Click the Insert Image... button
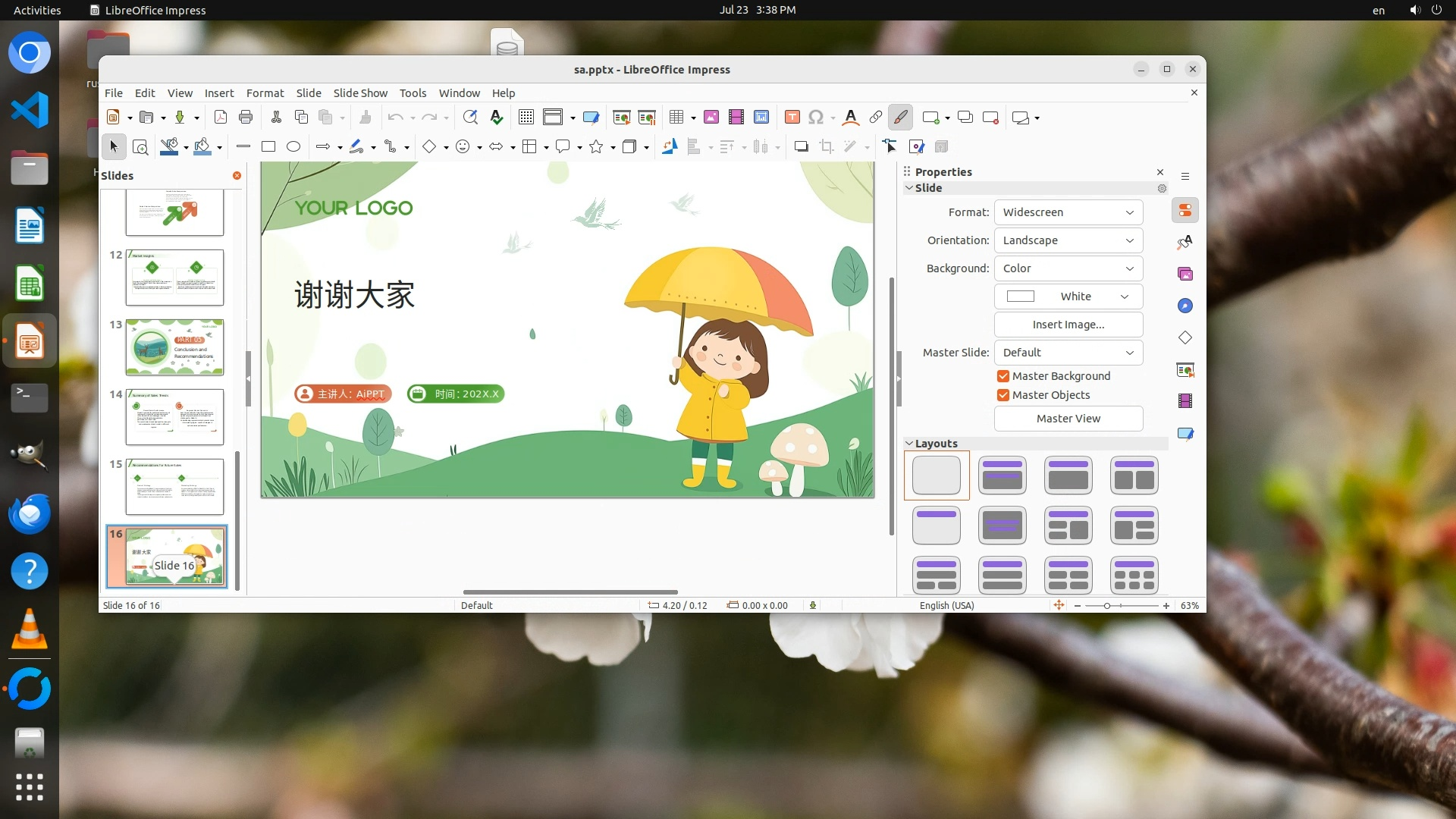The image size is (1456, 819). click(1068, 325)
